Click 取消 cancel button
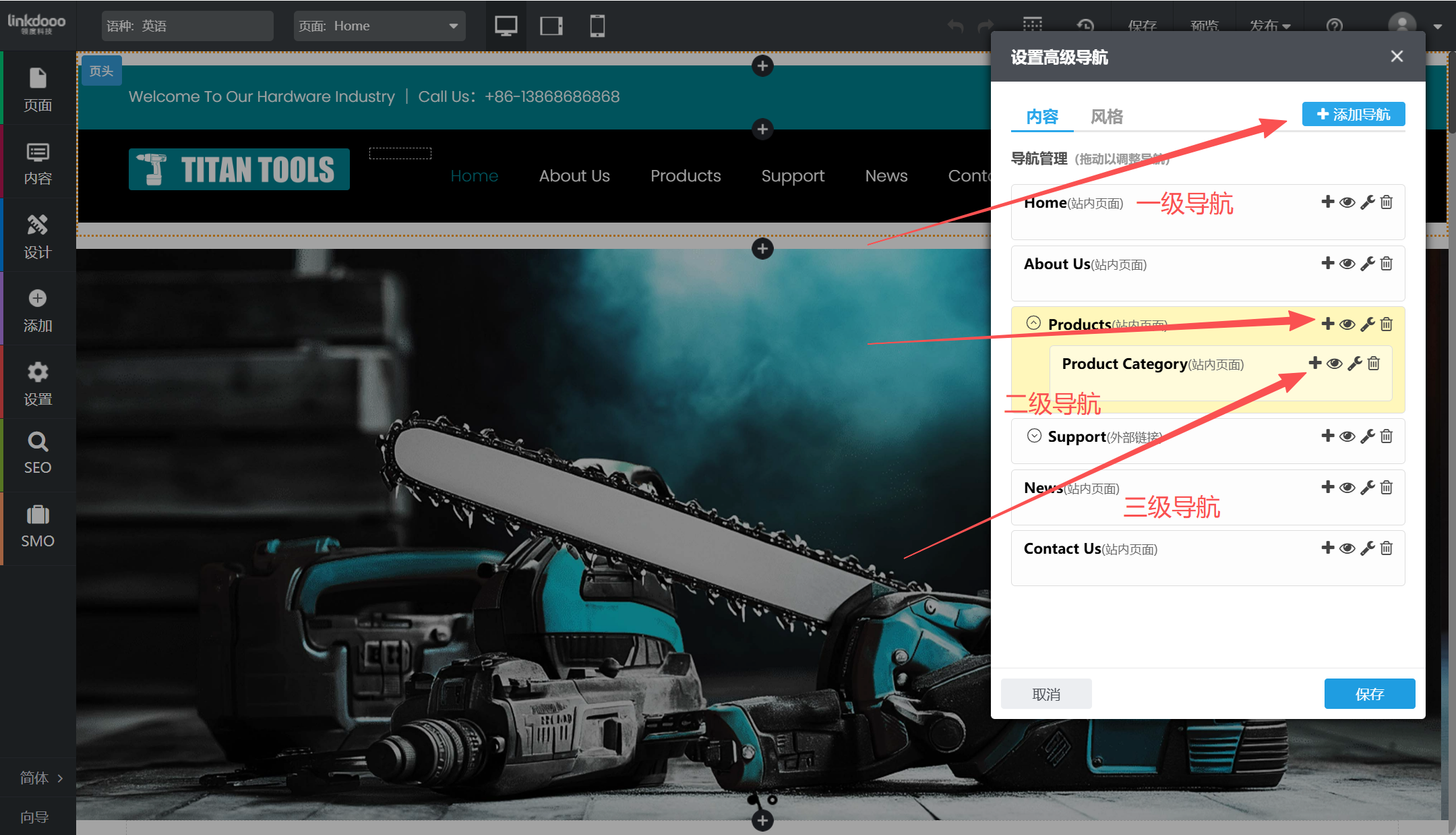This screenshot has height=835, width=1456. click(x=1045, y=694)
